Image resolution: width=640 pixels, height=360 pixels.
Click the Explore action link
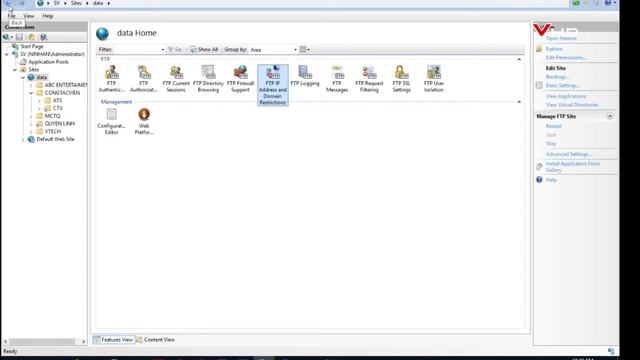[x=554, y=49]
